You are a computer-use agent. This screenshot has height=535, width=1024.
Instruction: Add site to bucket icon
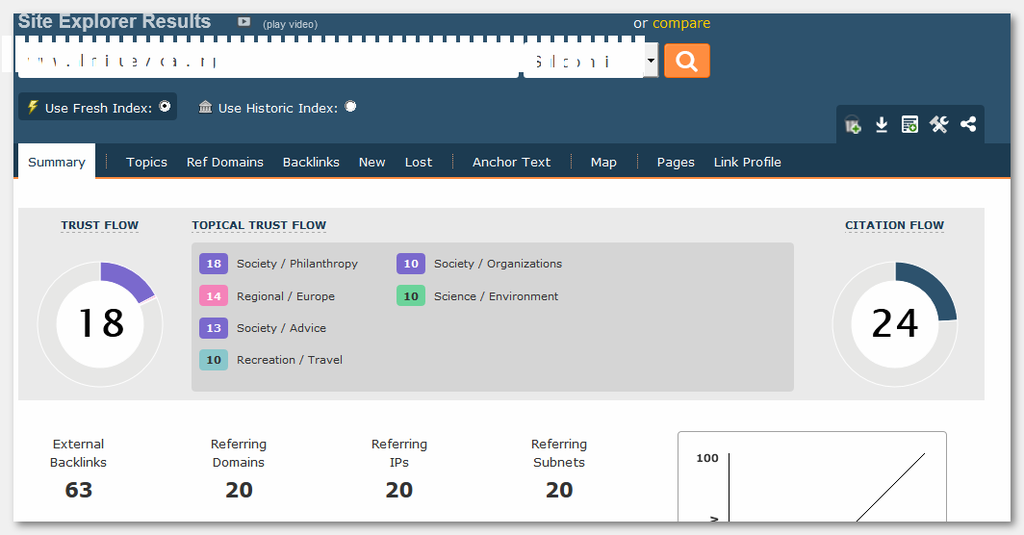(x=852, y=125)
